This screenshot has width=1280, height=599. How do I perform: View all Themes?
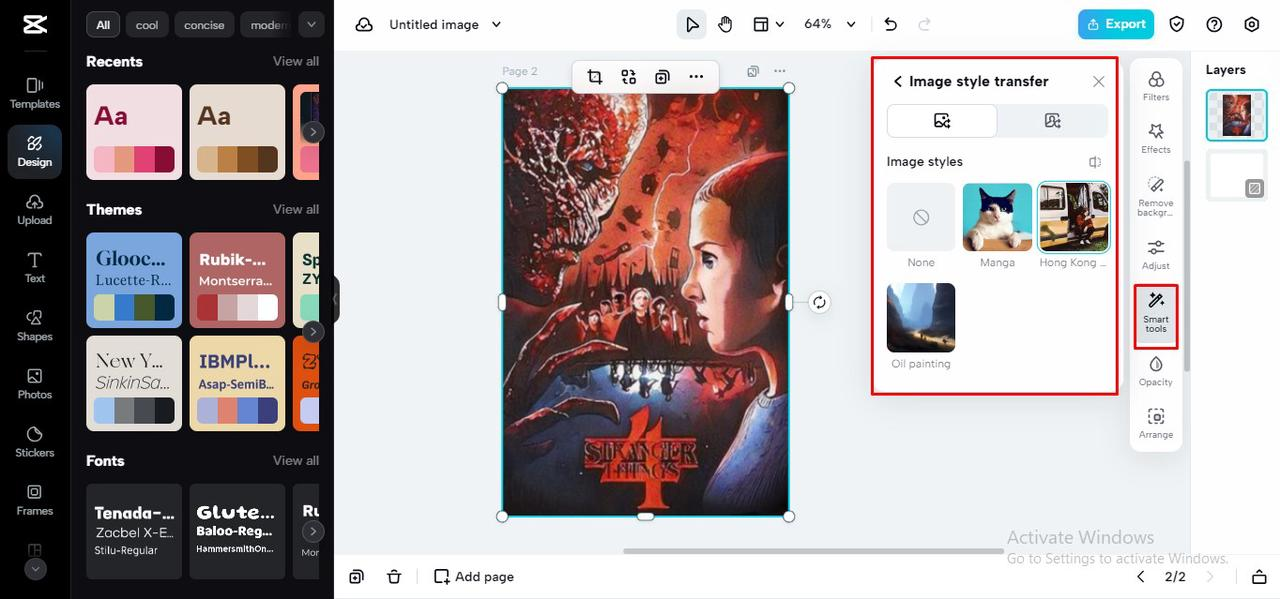296,209
